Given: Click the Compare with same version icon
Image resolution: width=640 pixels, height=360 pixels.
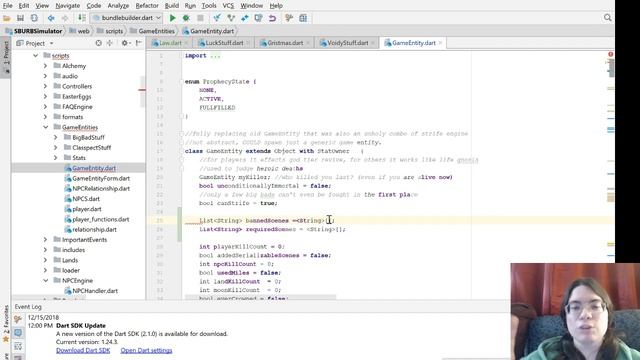Looking at the screenshot, I should coord(244,18).
